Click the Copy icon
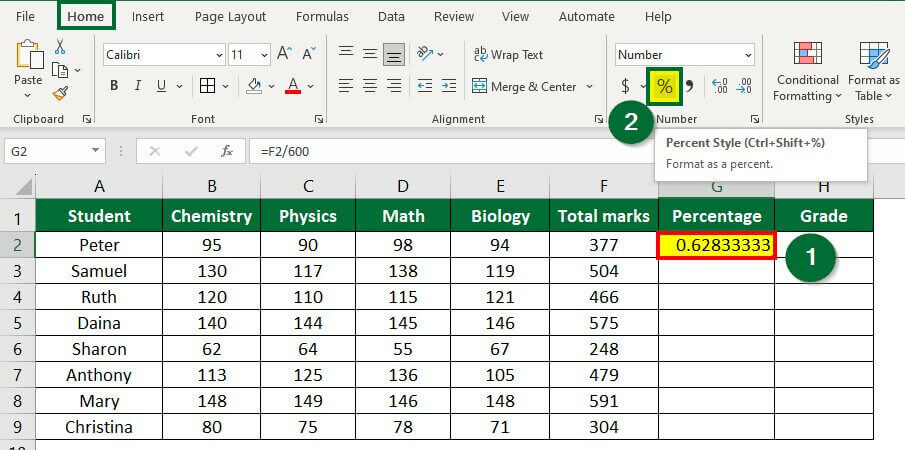 click(60, 70)
